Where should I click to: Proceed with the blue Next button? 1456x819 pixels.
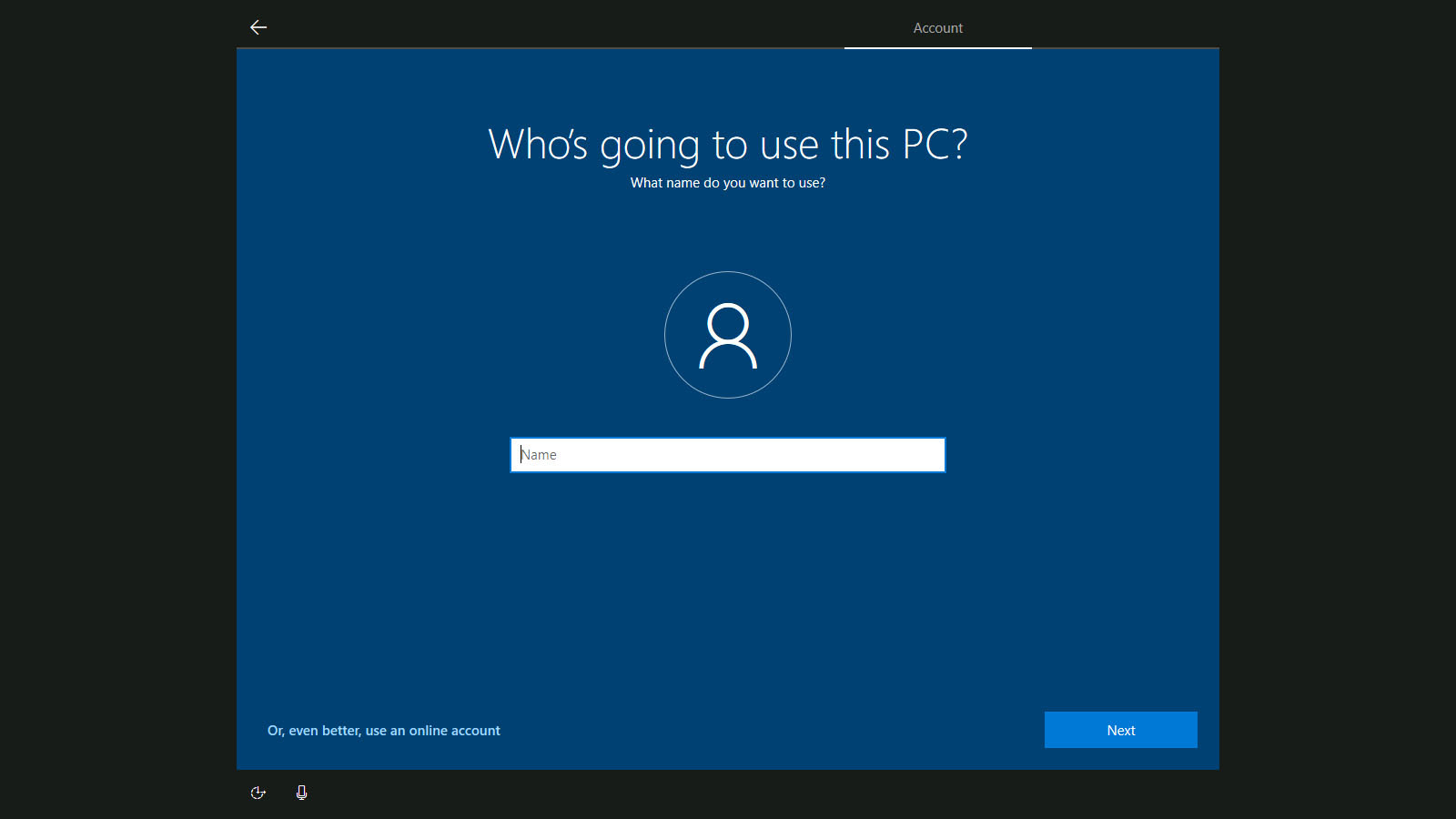(x=1120, y=730)
